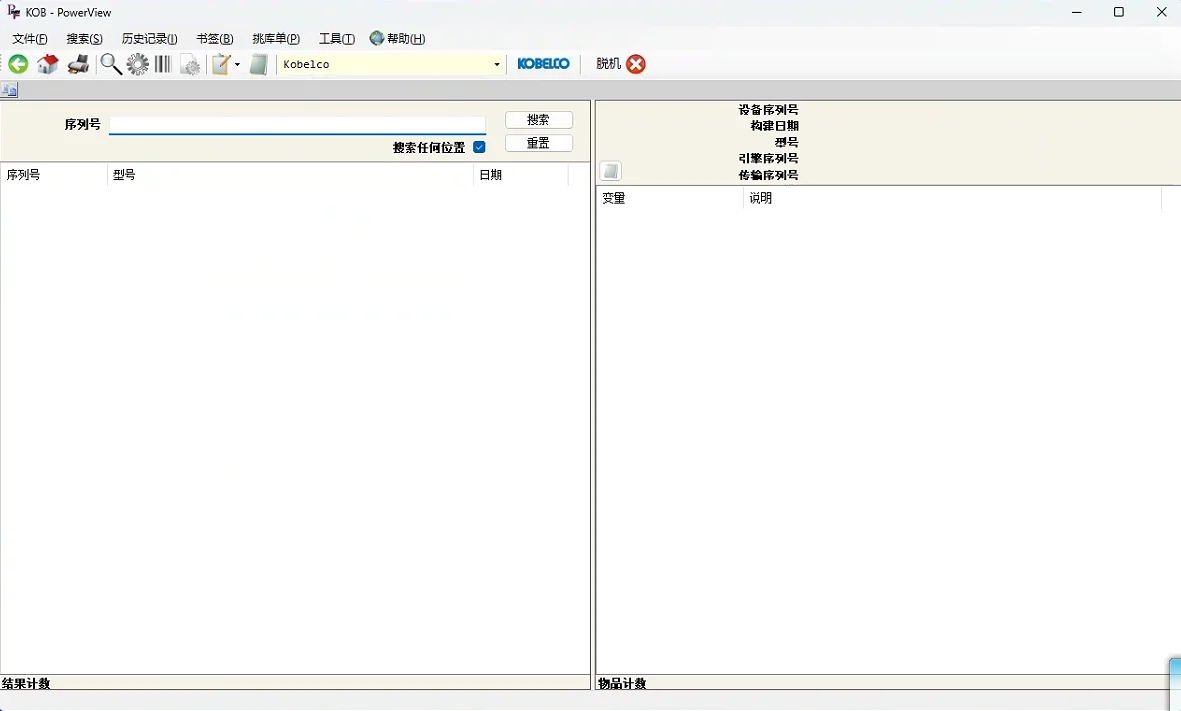Open the notepad with pencil icon
This screenshot has width=1181, height=711.
[221, 64]
